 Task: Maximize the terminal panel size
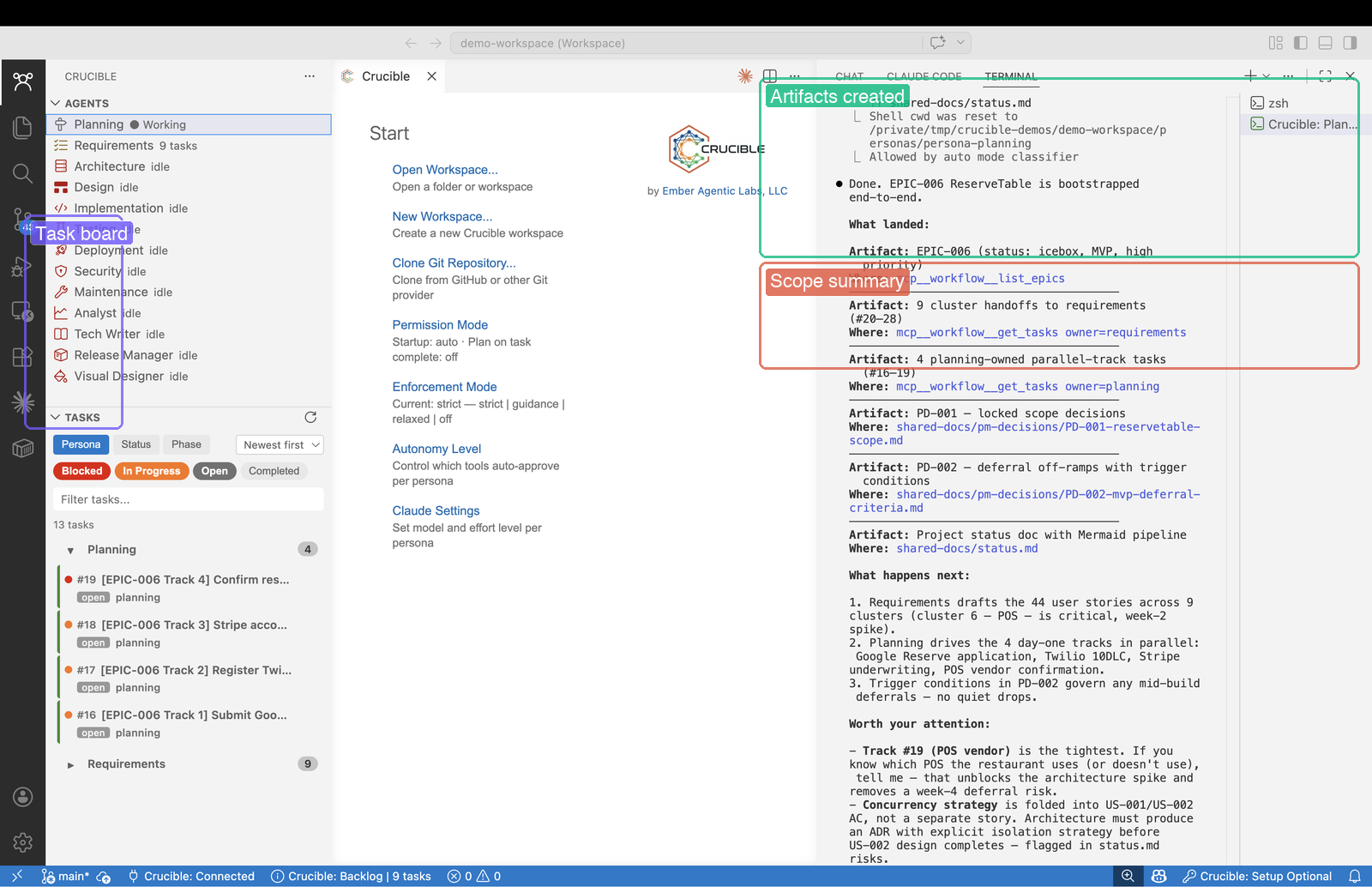click(1325, 76)
